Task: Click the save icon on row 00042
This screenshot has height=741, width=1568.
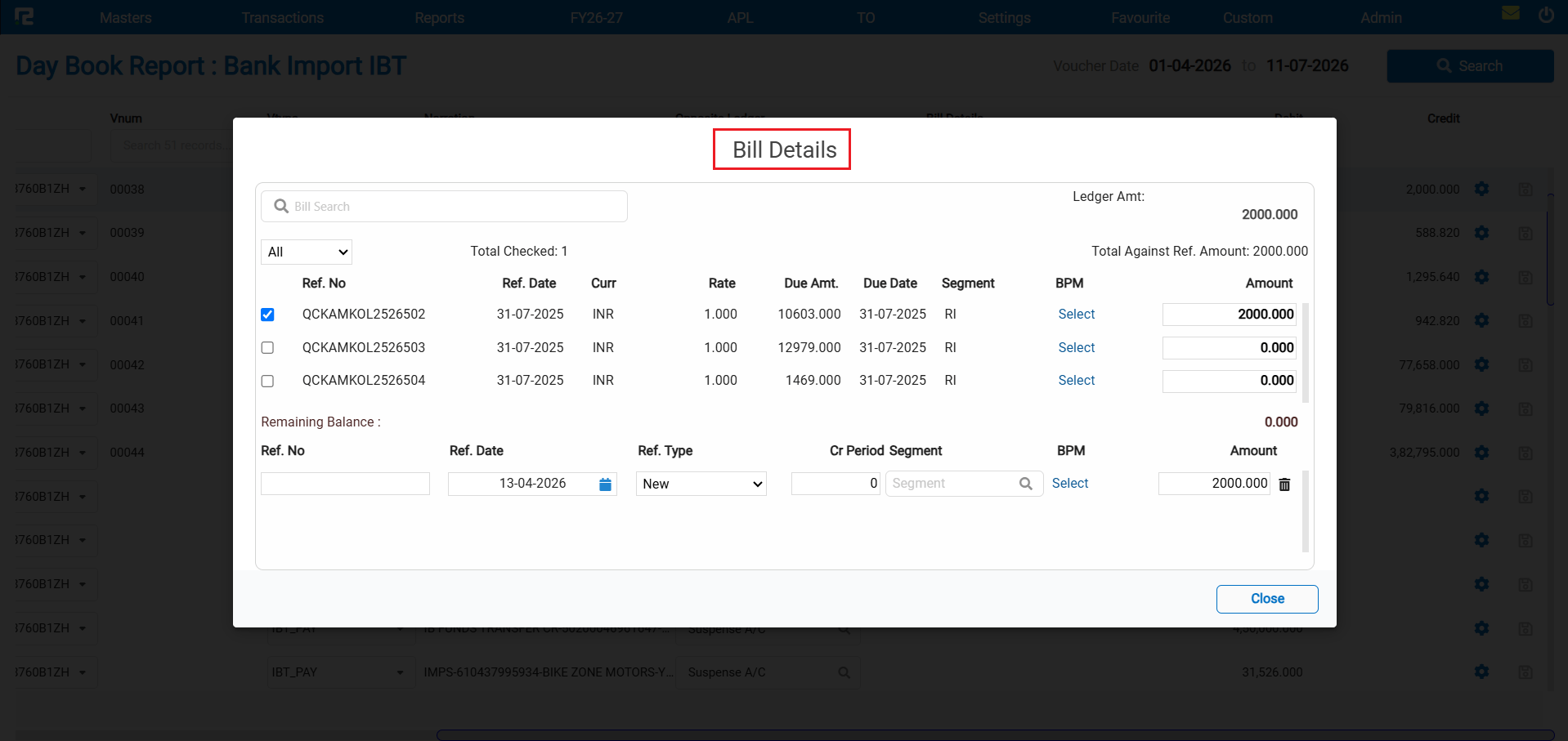Action: (x=1525, y=365)
